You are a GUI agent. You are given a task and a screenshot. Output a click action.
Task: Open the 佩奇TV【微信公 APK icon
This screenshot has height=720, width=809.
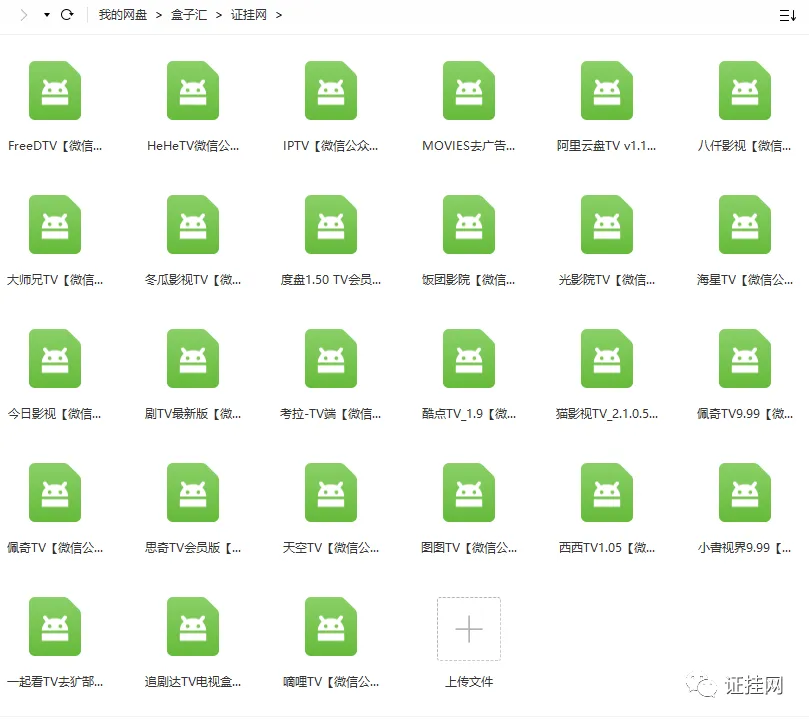[55, 493]
